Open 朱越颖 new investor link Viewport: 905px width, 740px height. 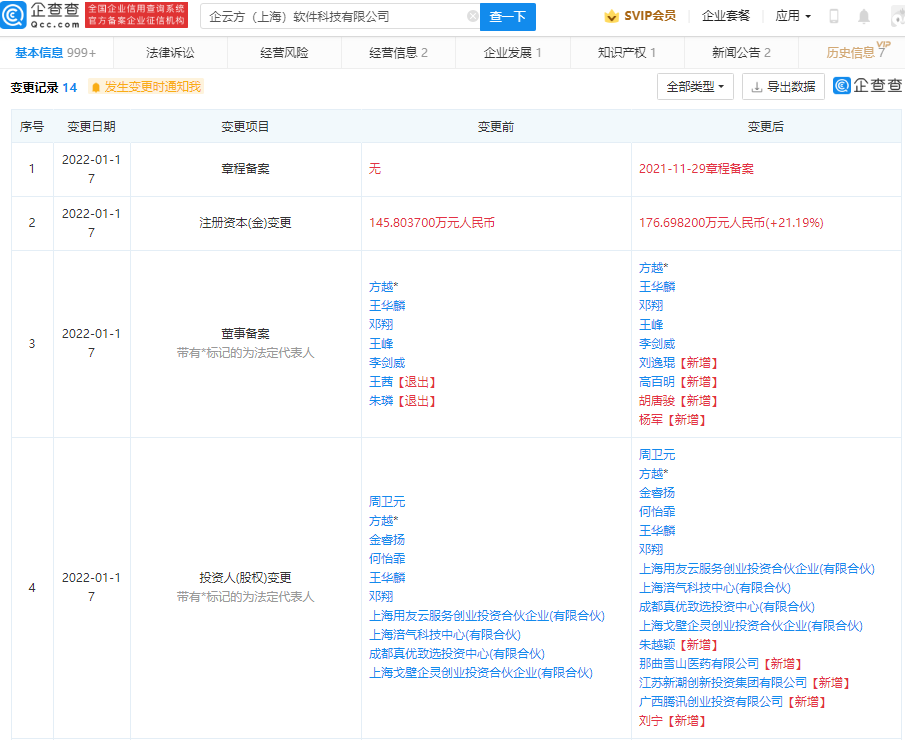[657, 644]
